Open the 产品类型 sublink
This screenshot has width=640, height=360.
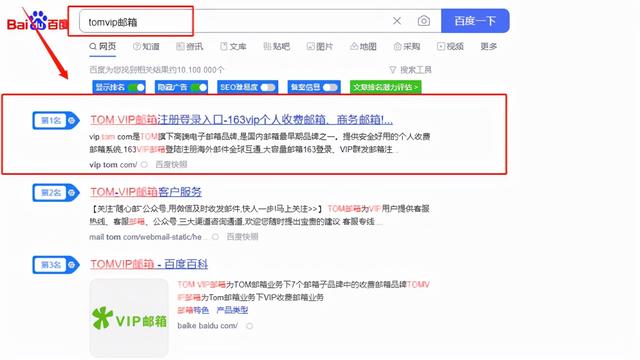232,310
